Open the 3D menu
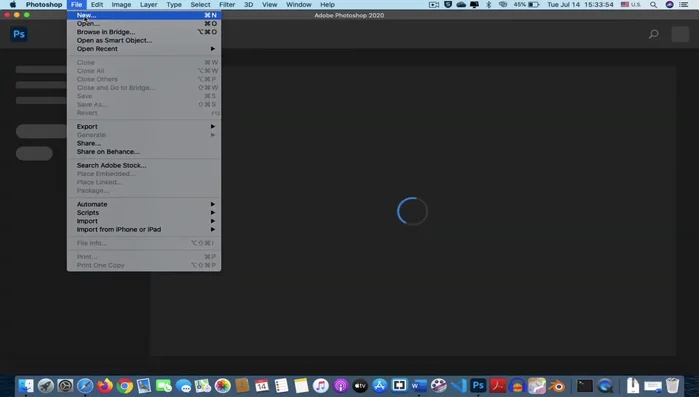The width and height of the screenshot is (699, 397). click(x=248, y=4)
